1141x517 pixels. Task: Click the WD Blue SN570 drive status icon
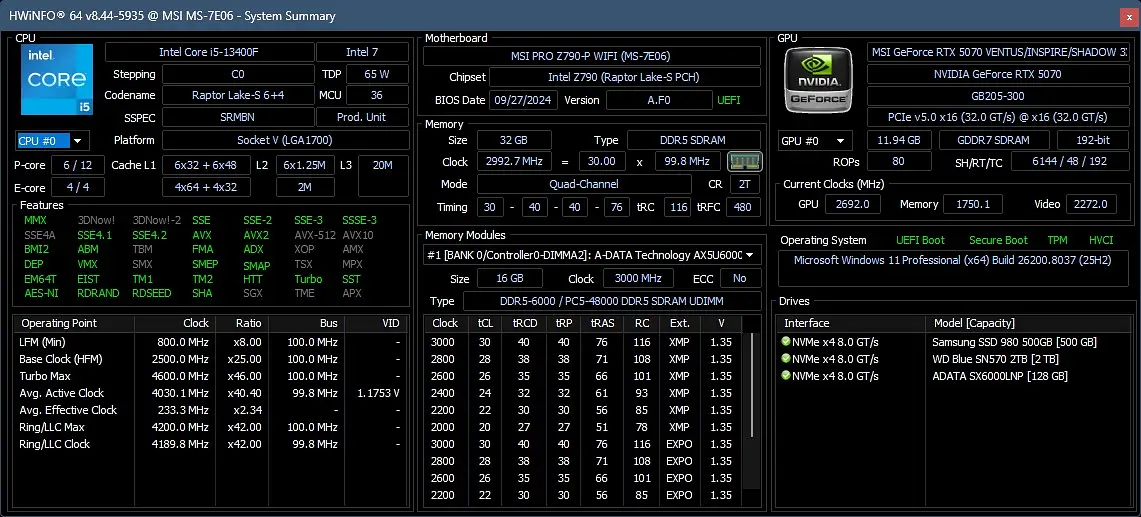tap(786, 358)
